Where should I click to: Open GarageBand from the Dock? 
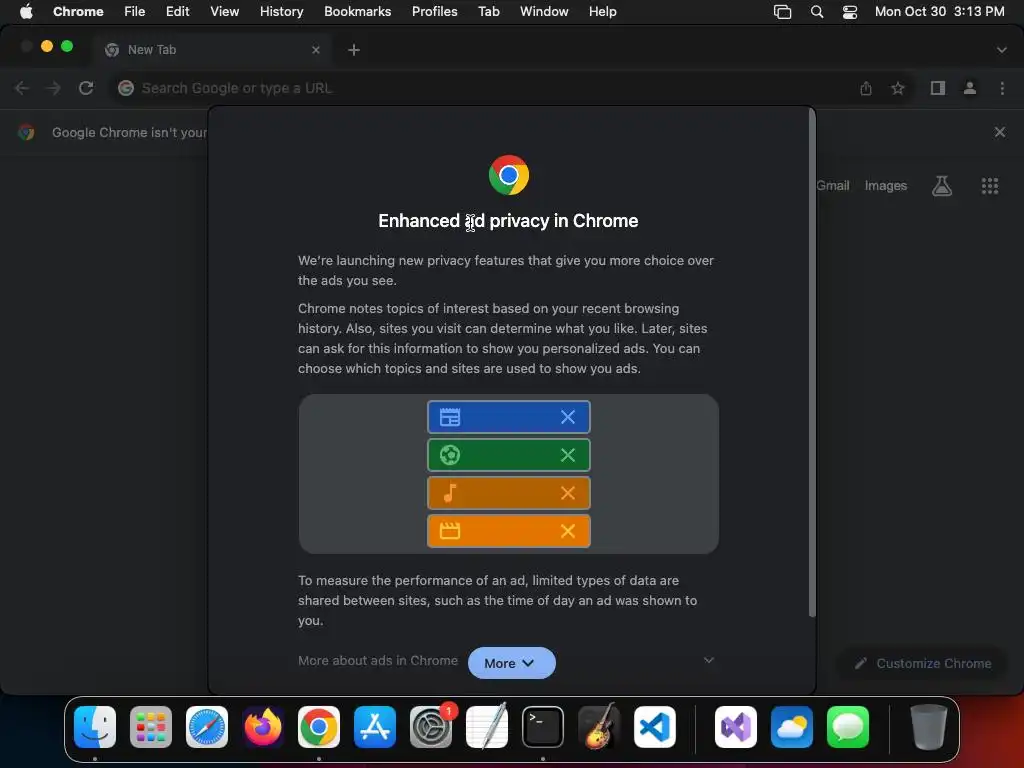(x=599, y=726)
